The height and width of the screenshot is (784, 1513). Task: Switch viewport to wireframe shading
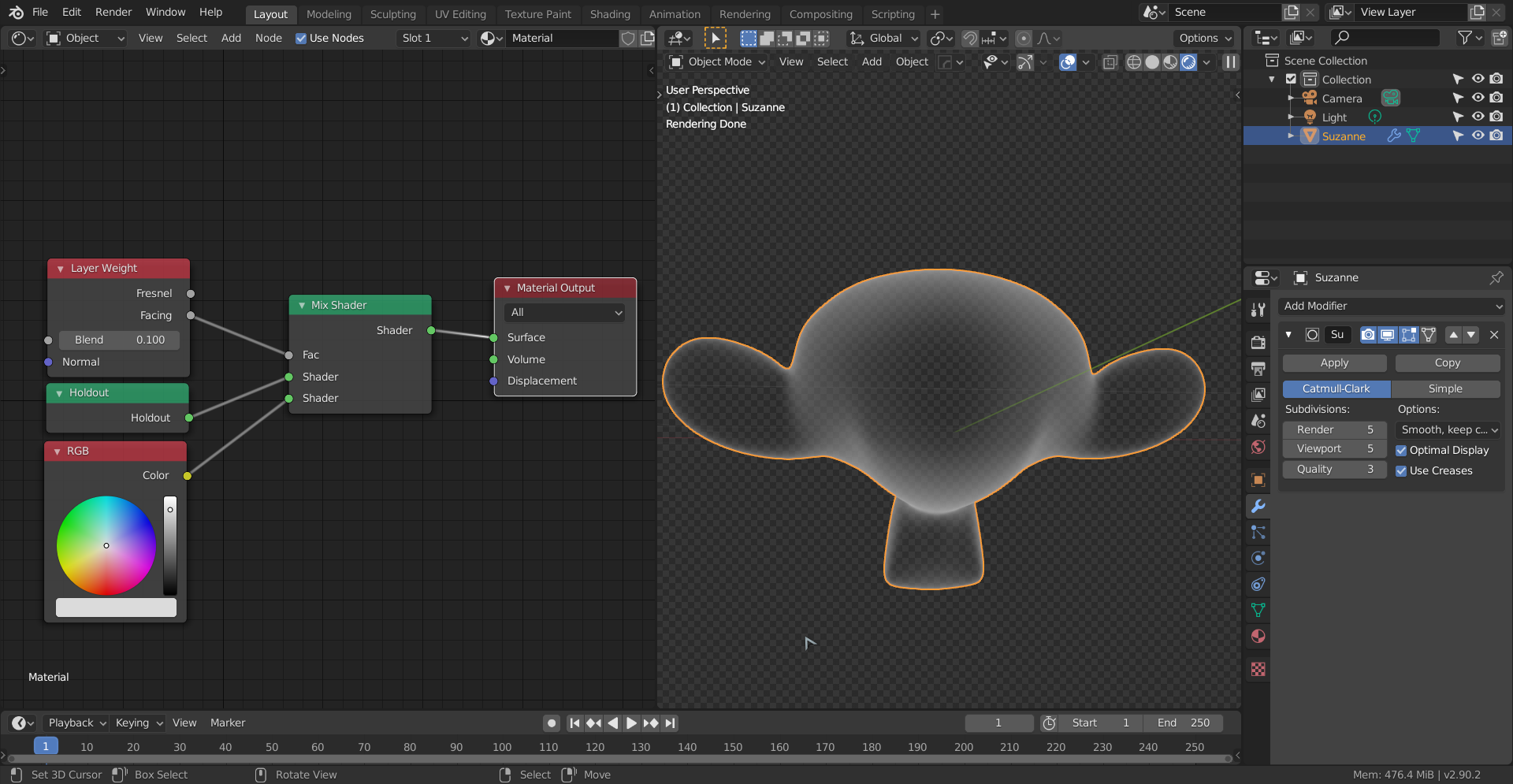coord(1133,62)
